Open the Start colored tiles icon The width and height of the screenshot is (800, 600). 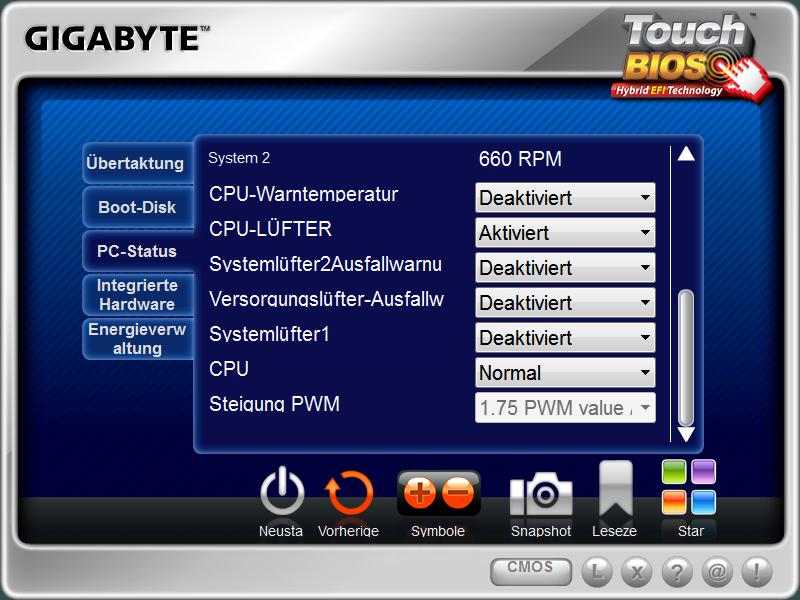[x=689, y=487]
